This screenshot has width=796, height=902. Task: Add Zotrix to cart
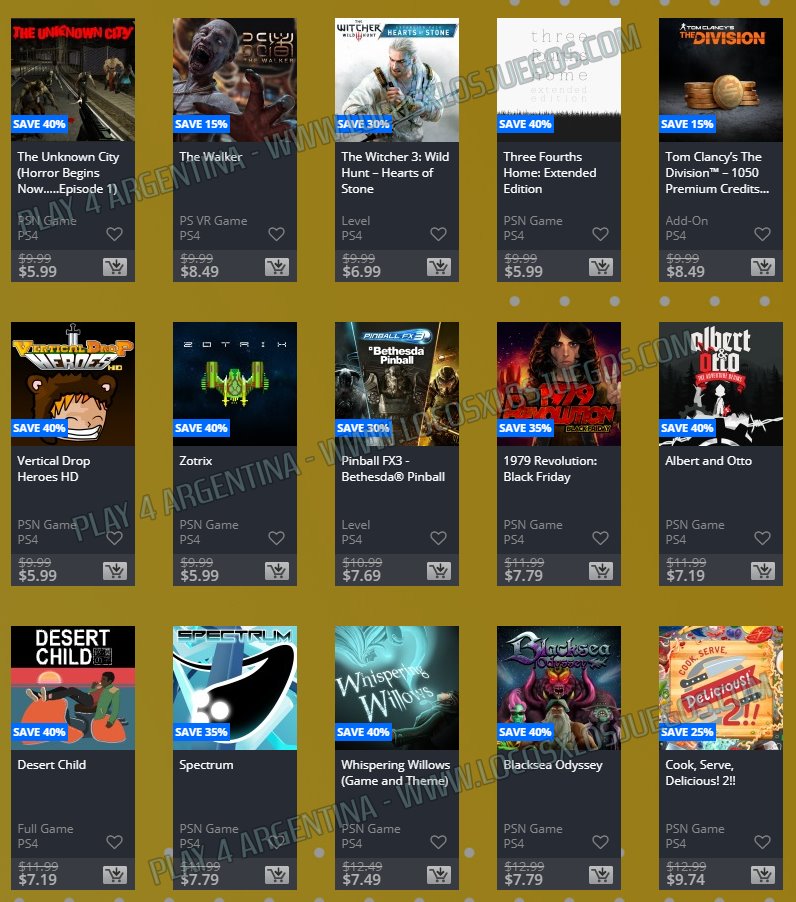tap(277, 571)
